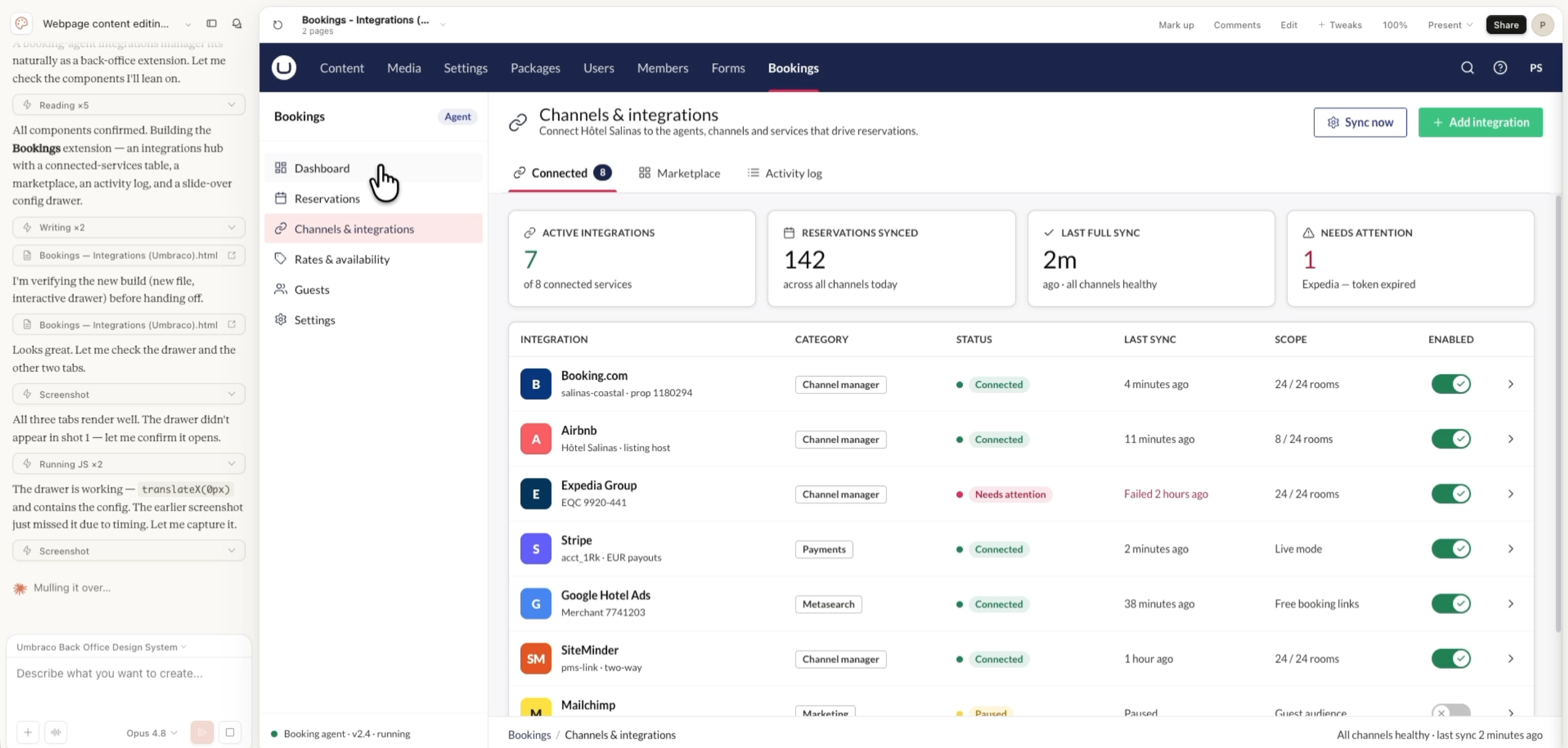The image size is (1568, 748).
Task: Expand the Expedia Group row chevron
Action: coord(1510,494)
